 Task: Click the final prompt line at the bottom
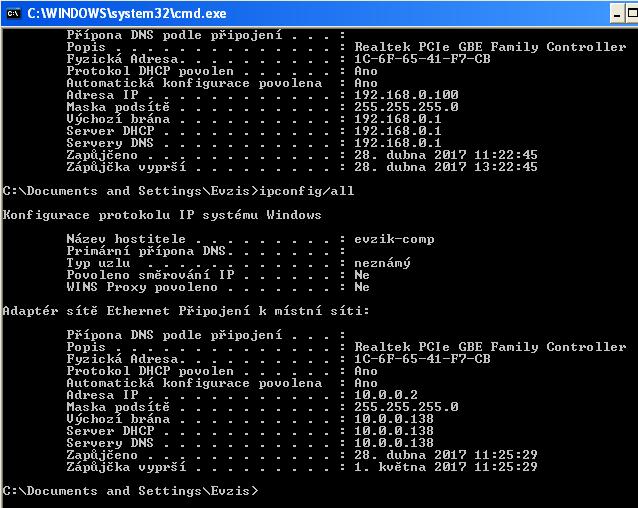click(130, 491)
